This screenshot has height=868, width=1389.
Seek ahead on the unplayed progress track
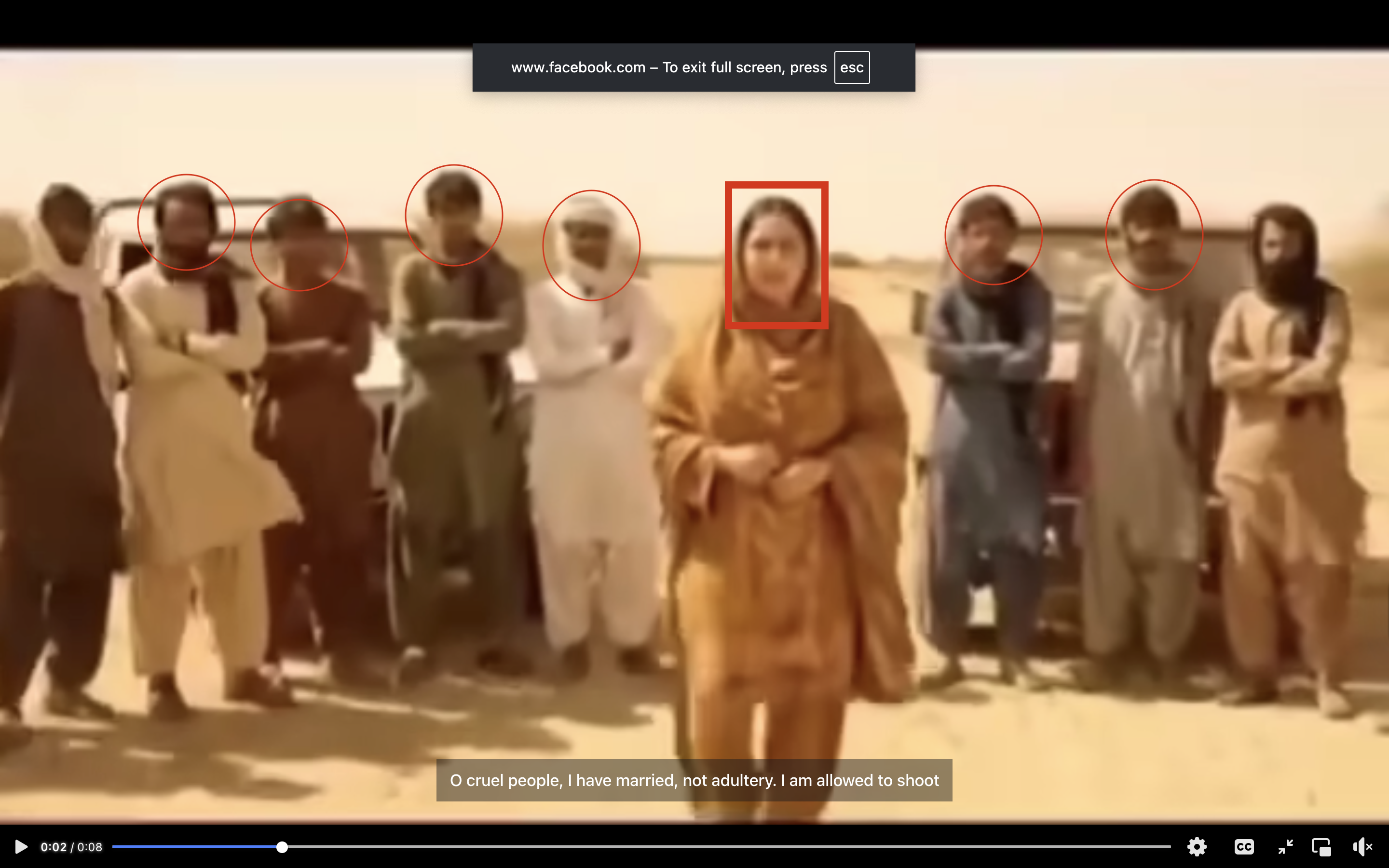pos(729,847)
